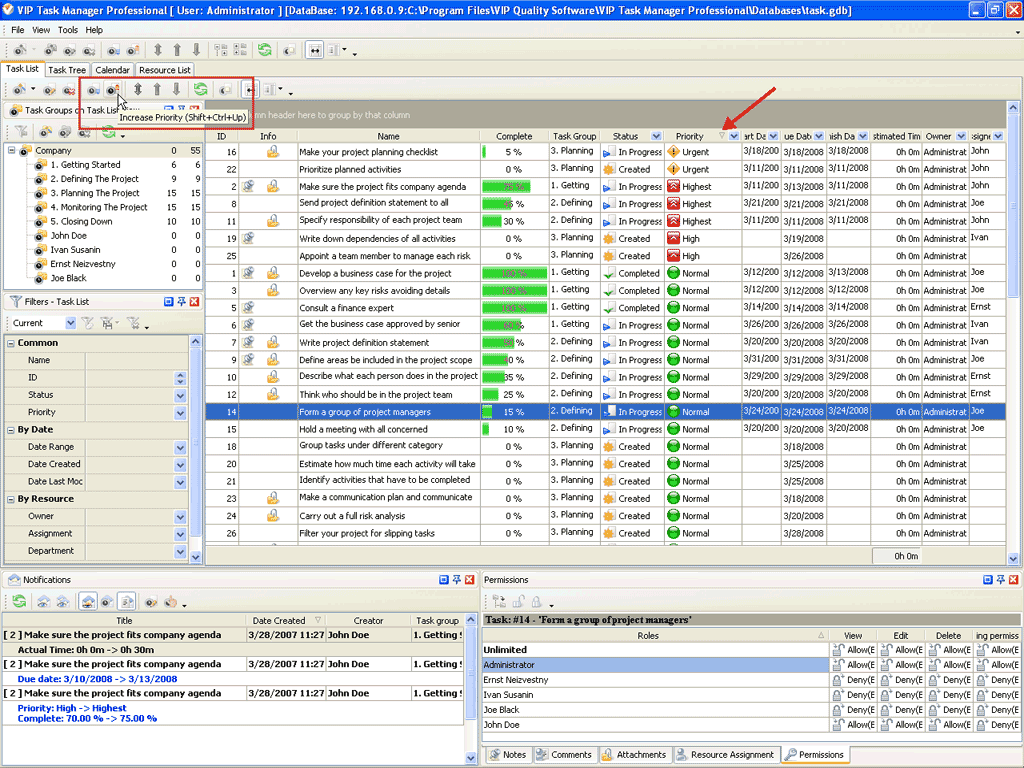Open the Resource Assignment tab
Image resolution: width=1024 pixels, height=768 pixels.
coord(725,755)
